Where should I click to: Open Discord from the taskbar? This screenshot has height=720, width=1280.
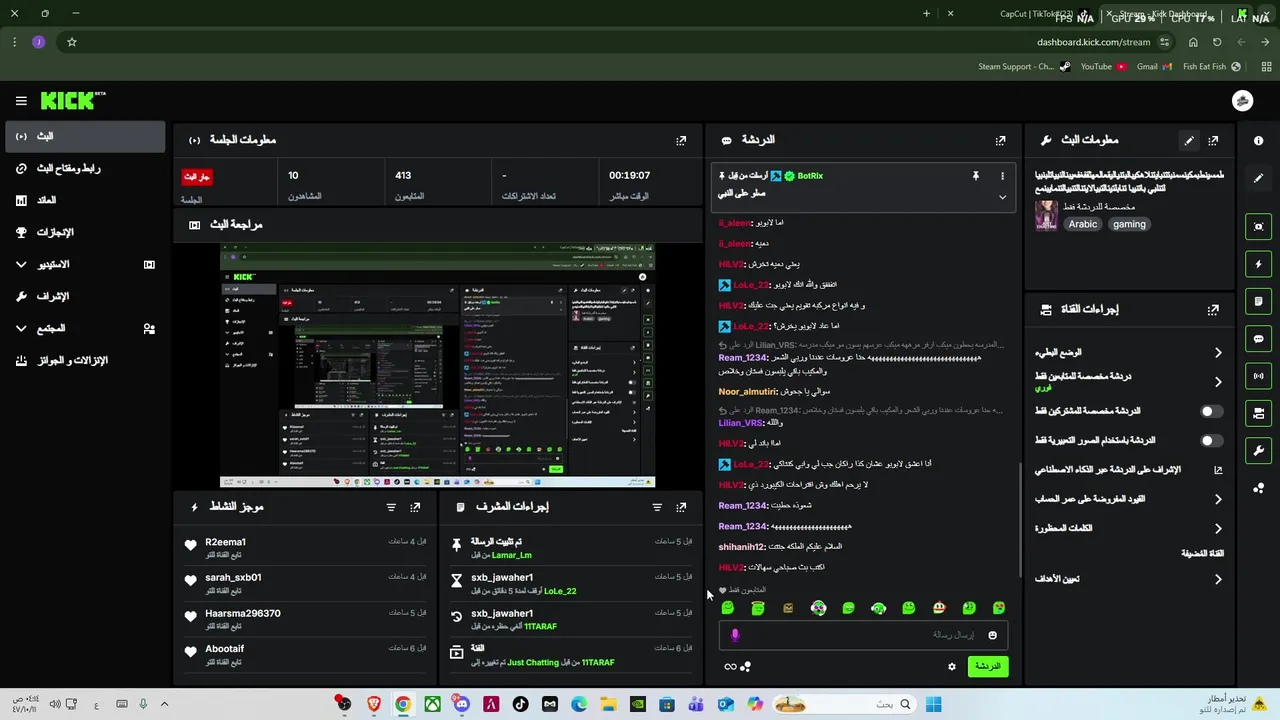click(461, 704)
